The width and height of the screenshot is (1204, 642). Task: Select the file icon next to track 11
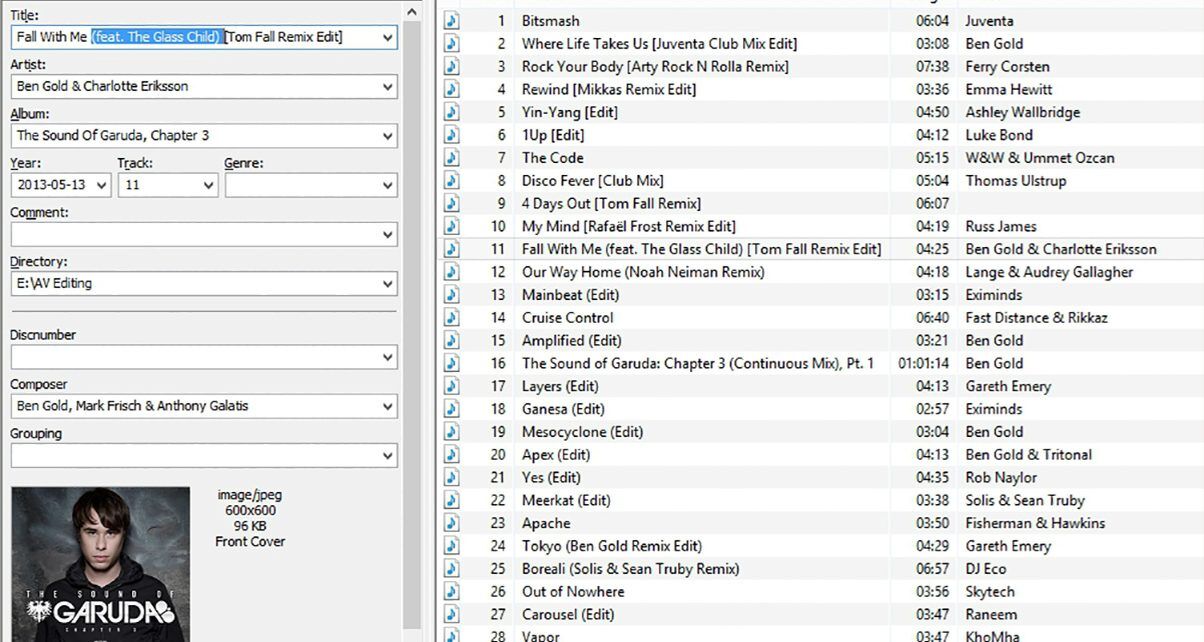(x=452, y=249)
